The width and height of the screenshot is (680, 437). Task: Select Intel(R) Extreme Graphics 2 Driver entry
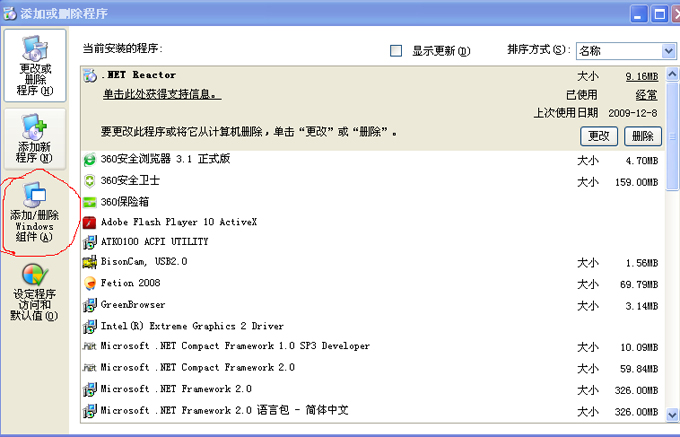pyautogui.click(x=373, y=326)
